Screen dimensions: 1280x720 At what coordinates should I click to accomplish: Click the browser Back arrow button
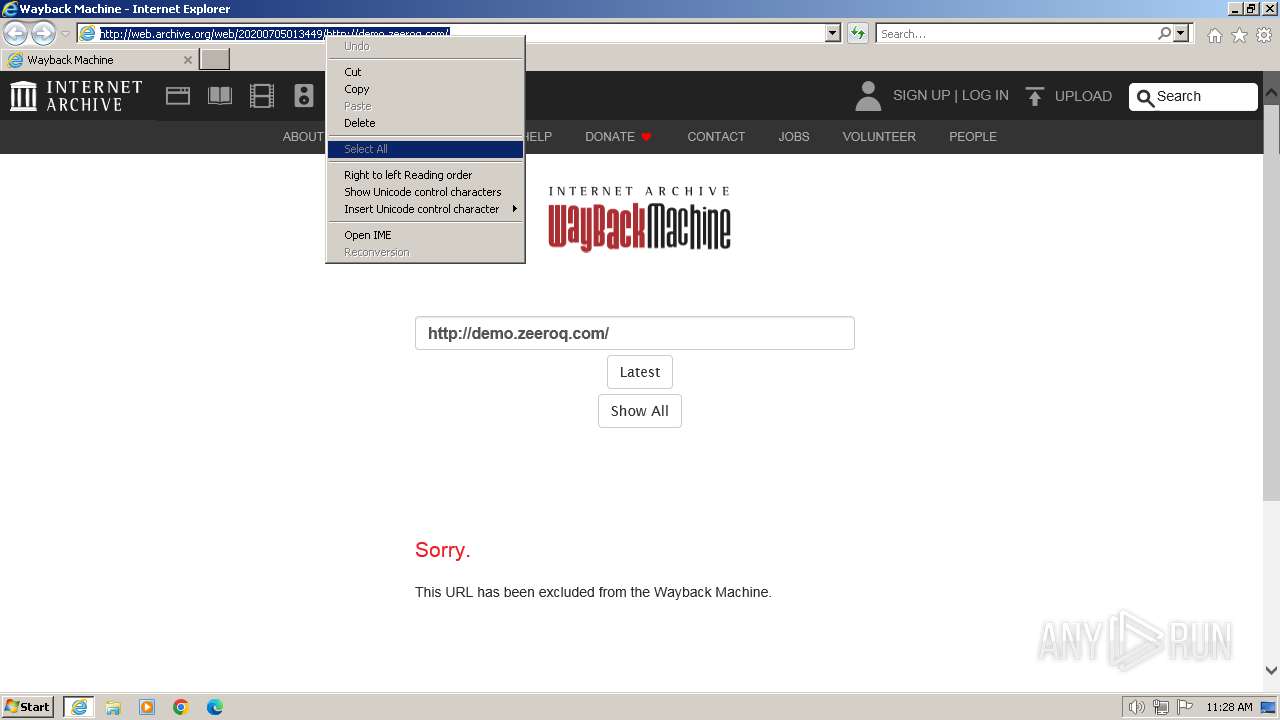coord(16,33)
